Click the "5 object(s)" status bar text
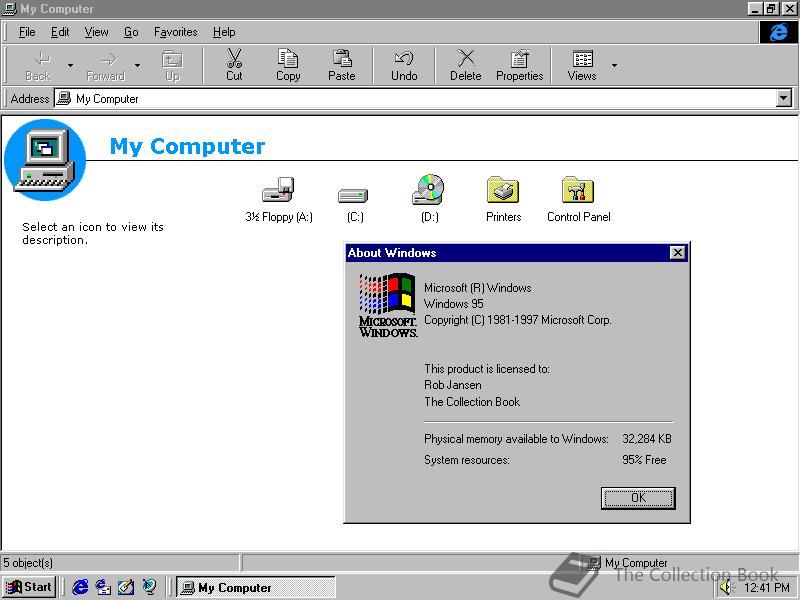The width and height of the screenshot is (800, 600). (x=28, y=563)
